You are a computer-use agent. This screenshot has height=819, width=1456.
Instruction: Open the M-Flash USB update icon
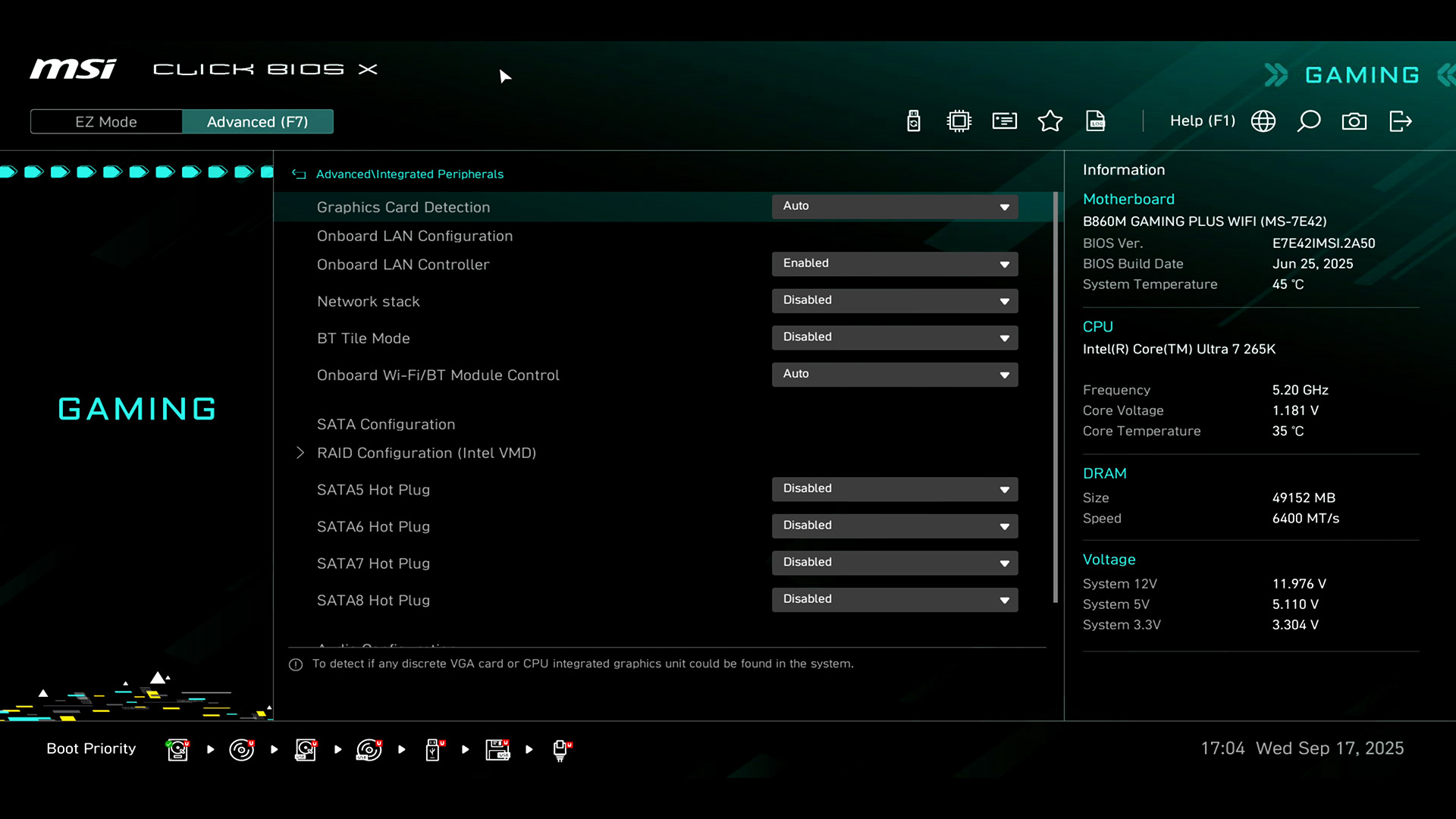914,121
